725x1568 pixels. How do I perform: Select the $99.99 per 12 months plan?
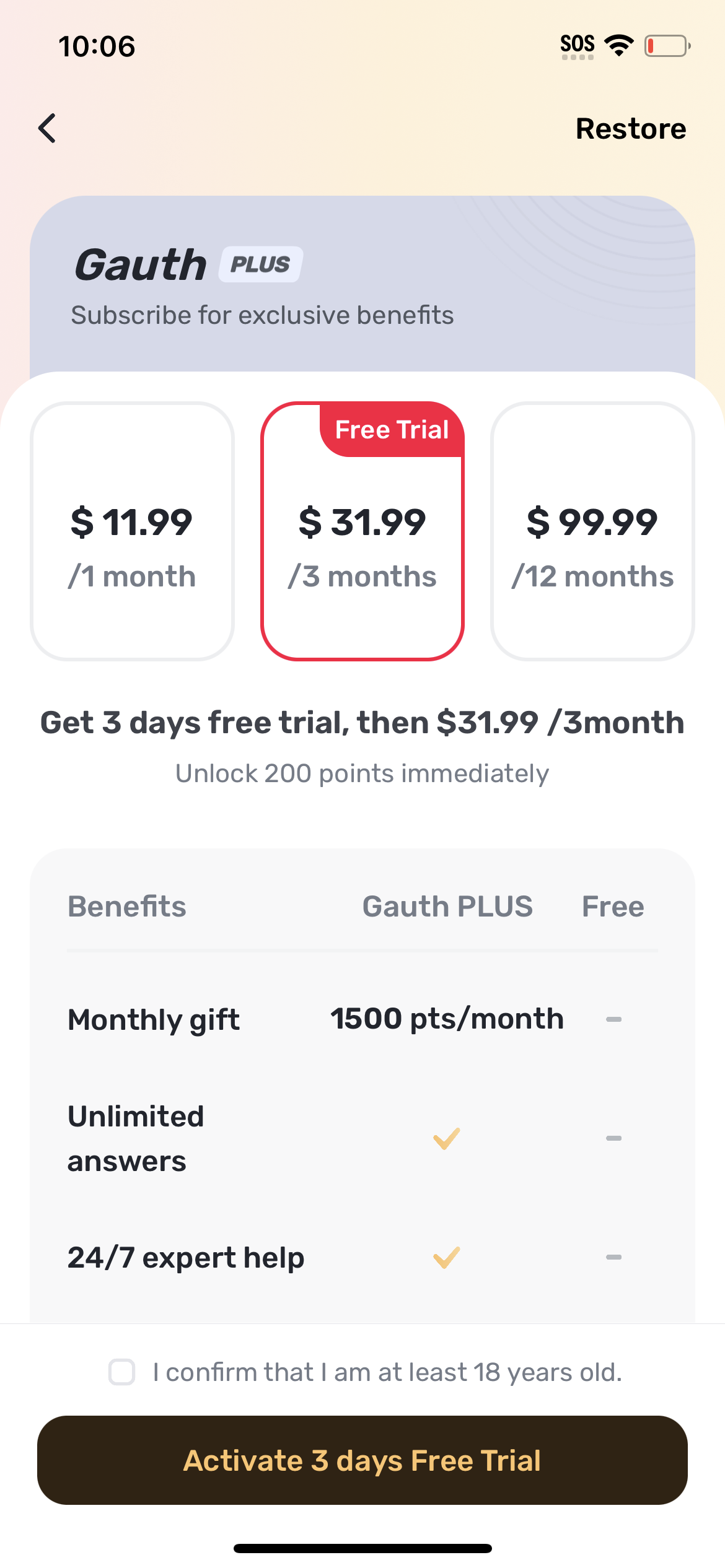point(592,531)
